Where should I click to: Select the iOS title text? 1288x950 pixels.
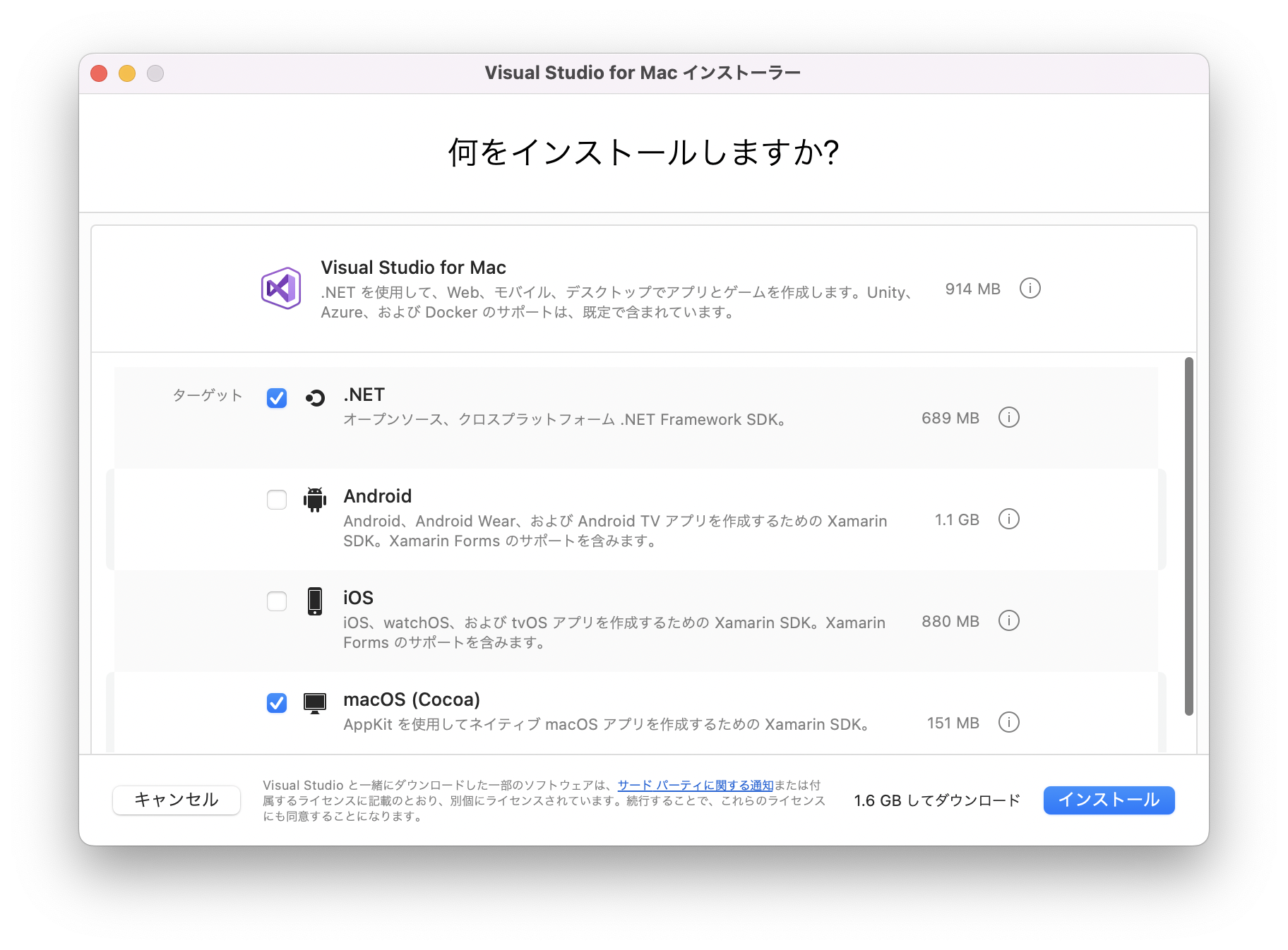pos(358,598)
